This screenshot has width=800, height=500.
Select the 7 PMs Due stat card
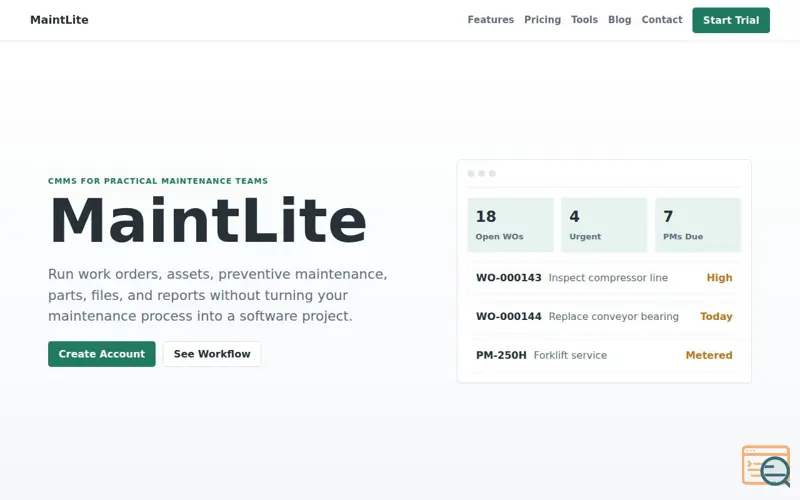click(697, 225)
